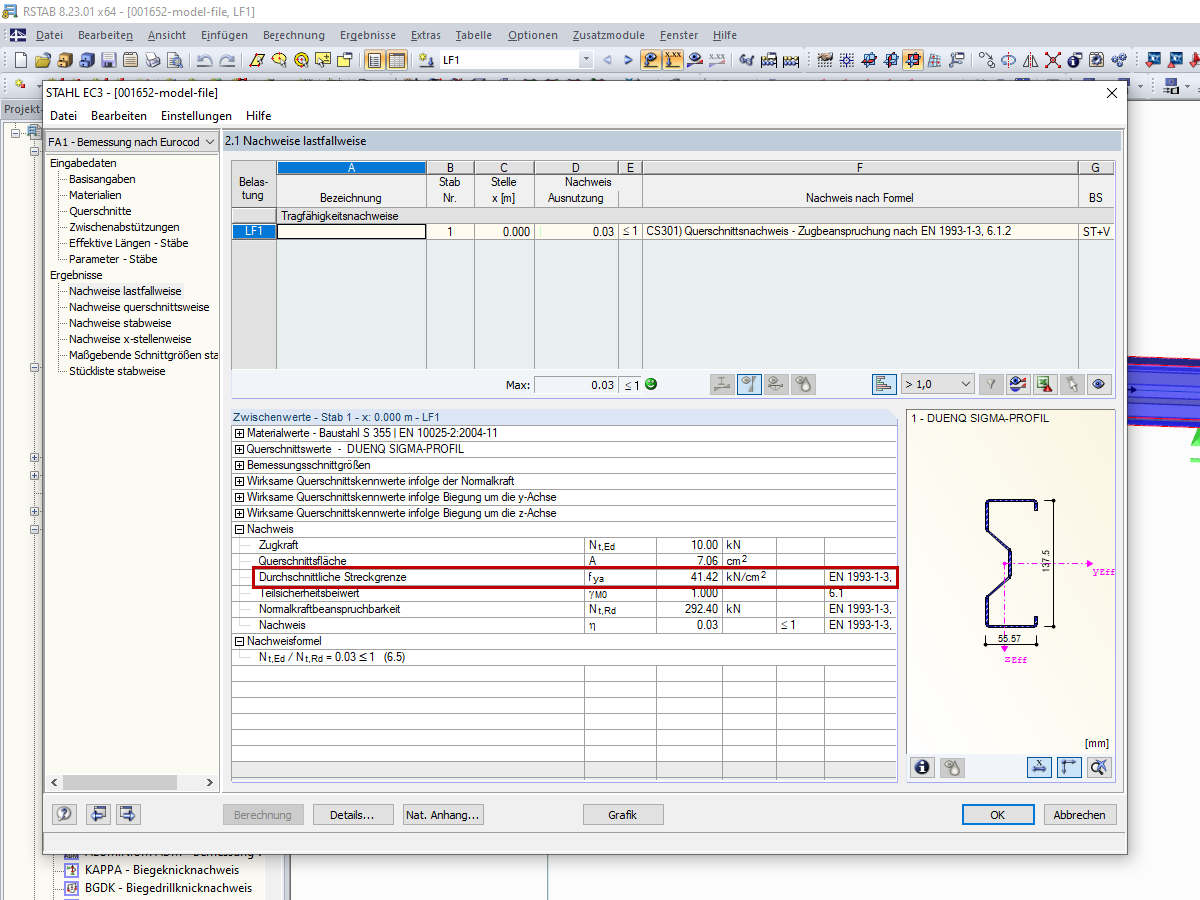Click the save icon in main toolbar
This screenshot has width=1200, height=900.
click(108, 60)
